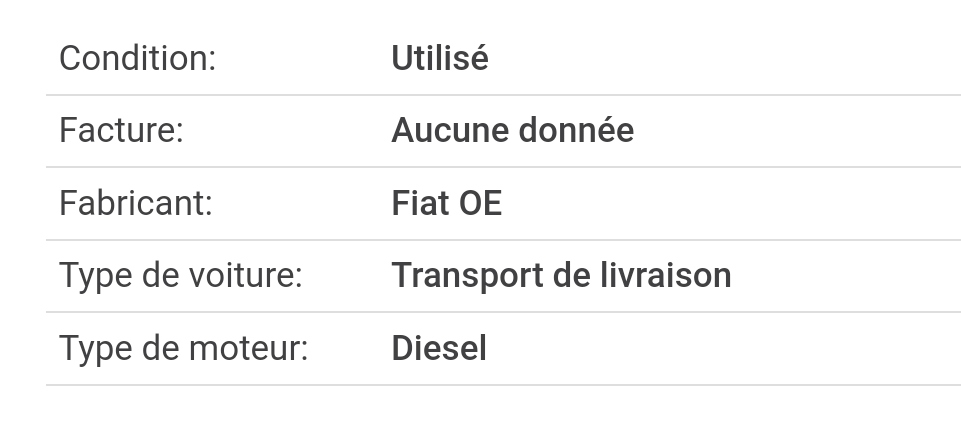
Task: Click the "Facture:" label
Action: (x=121, y=130)
